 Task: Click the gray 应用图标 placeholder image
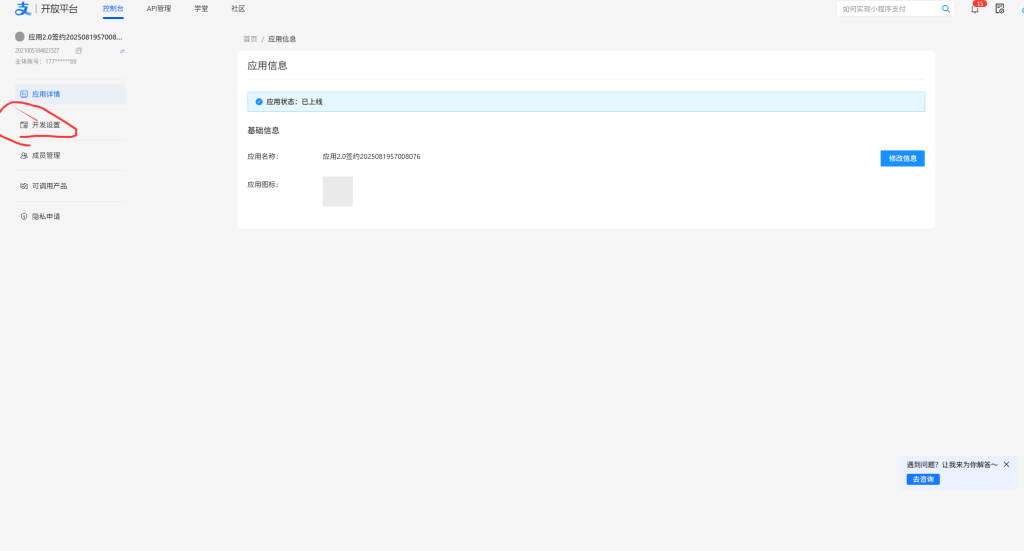pyautogui.click(x=337, y=191)
